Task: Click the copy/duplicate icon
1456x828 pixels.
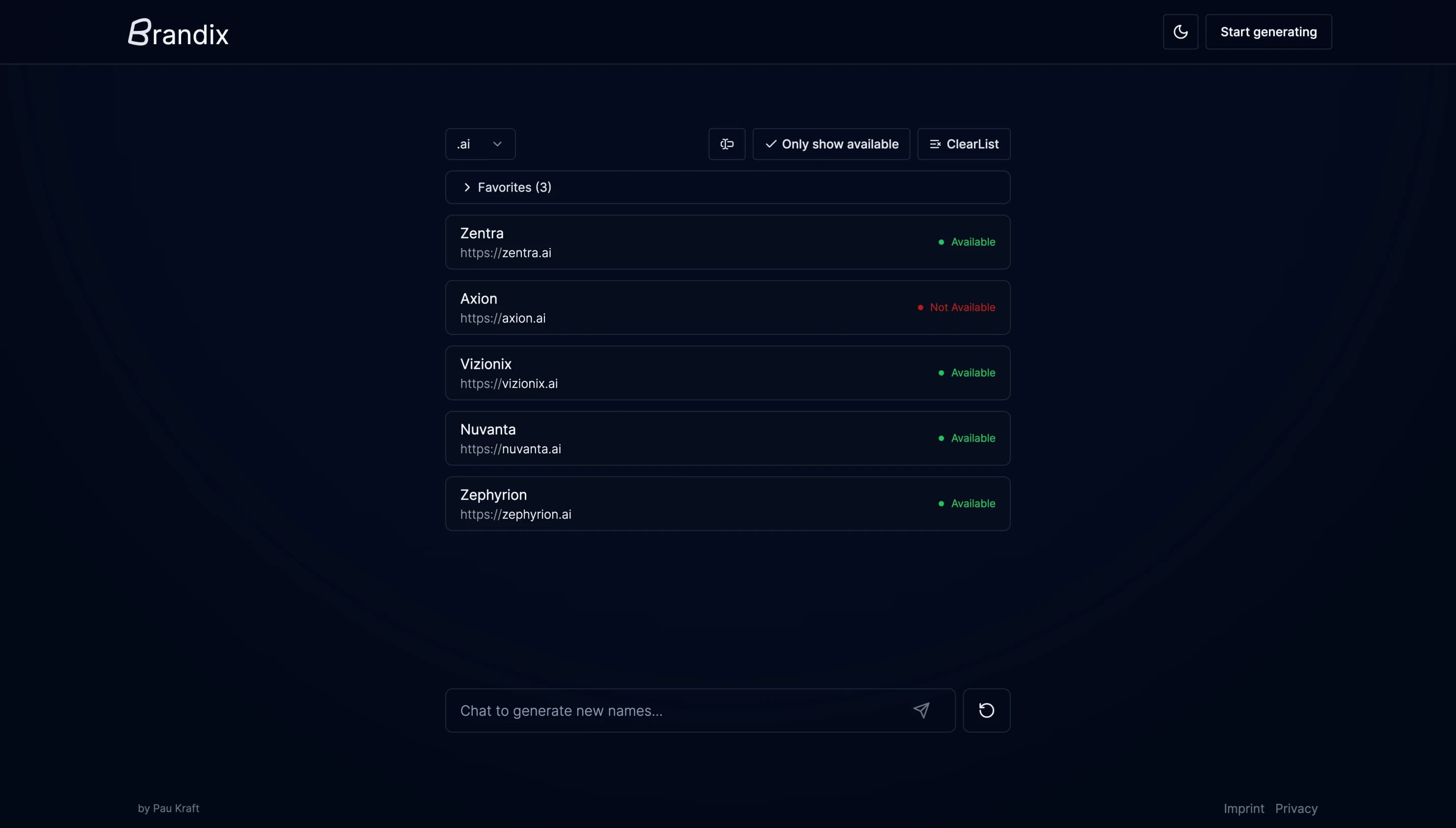Action: 727,144
